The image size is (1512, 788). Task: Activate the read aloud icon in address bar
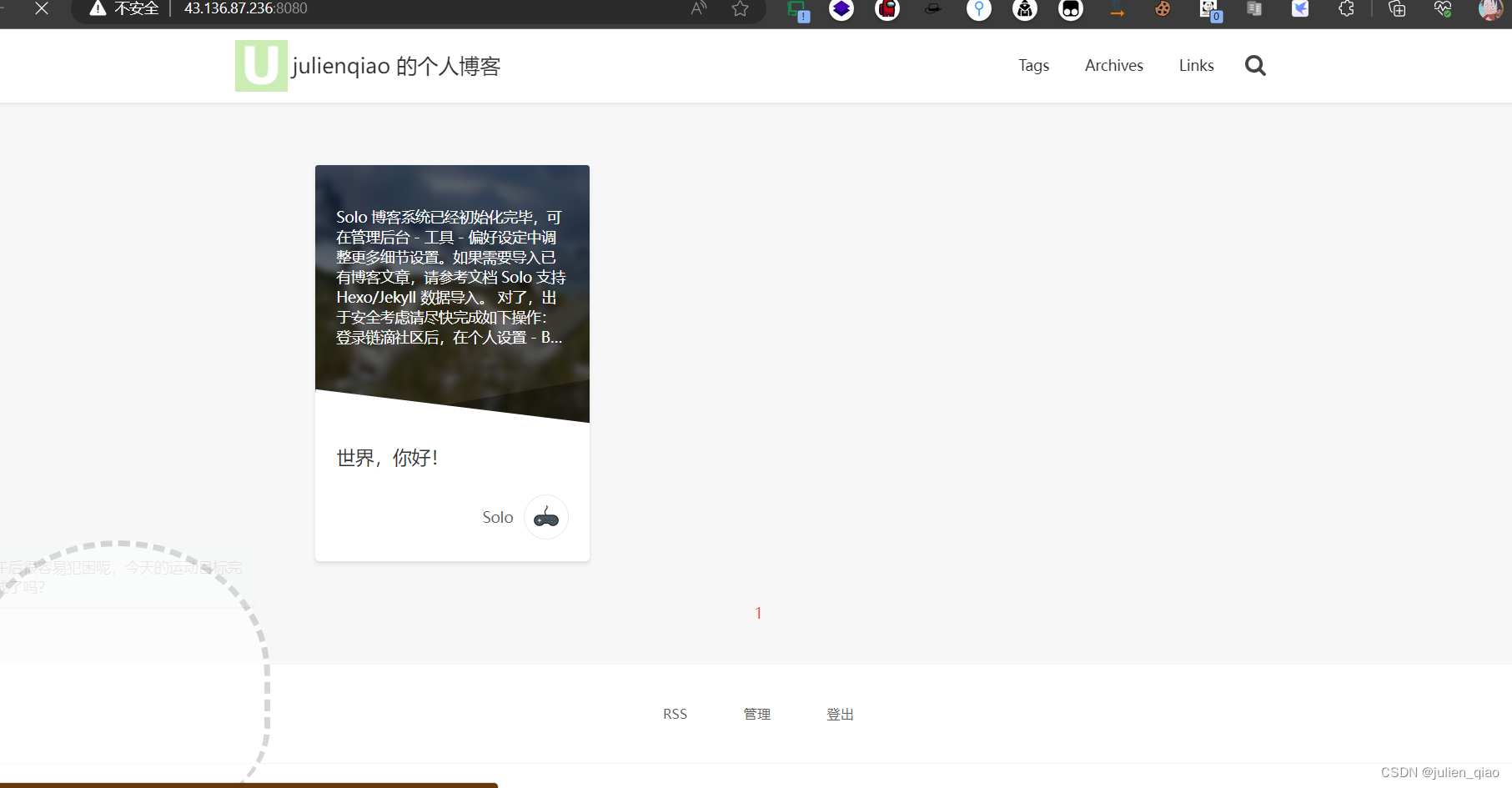pos(699,8)
